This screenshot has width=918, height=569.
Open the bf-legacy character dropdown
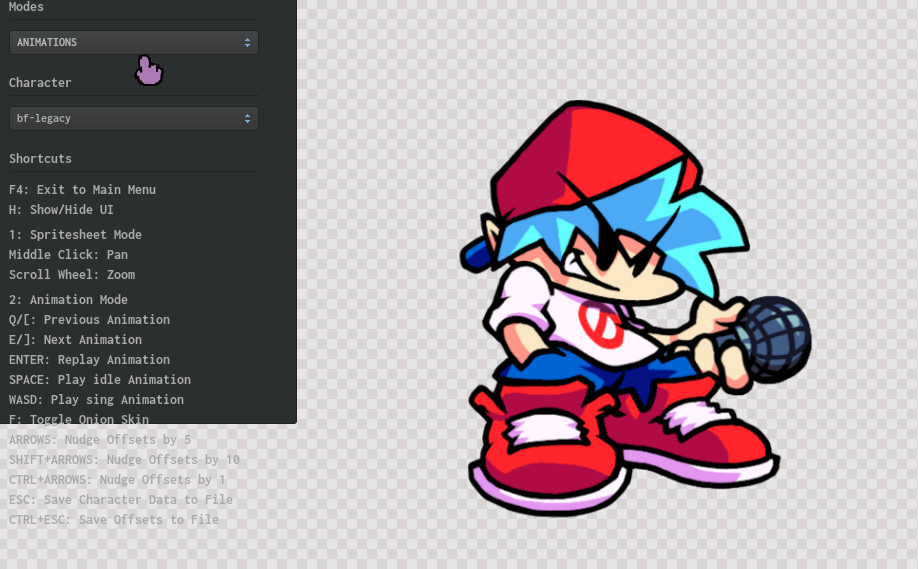click(133, 119)
